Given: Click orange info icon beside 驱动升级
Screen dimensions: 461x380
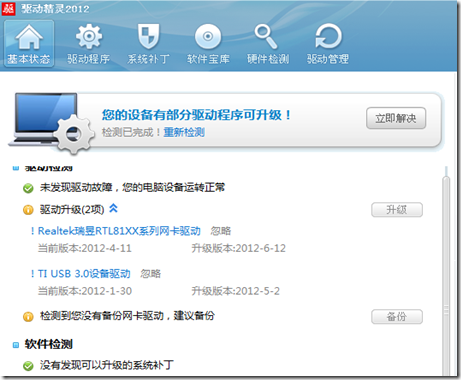Looking at the screenshot, I should (x=28, y=210).
